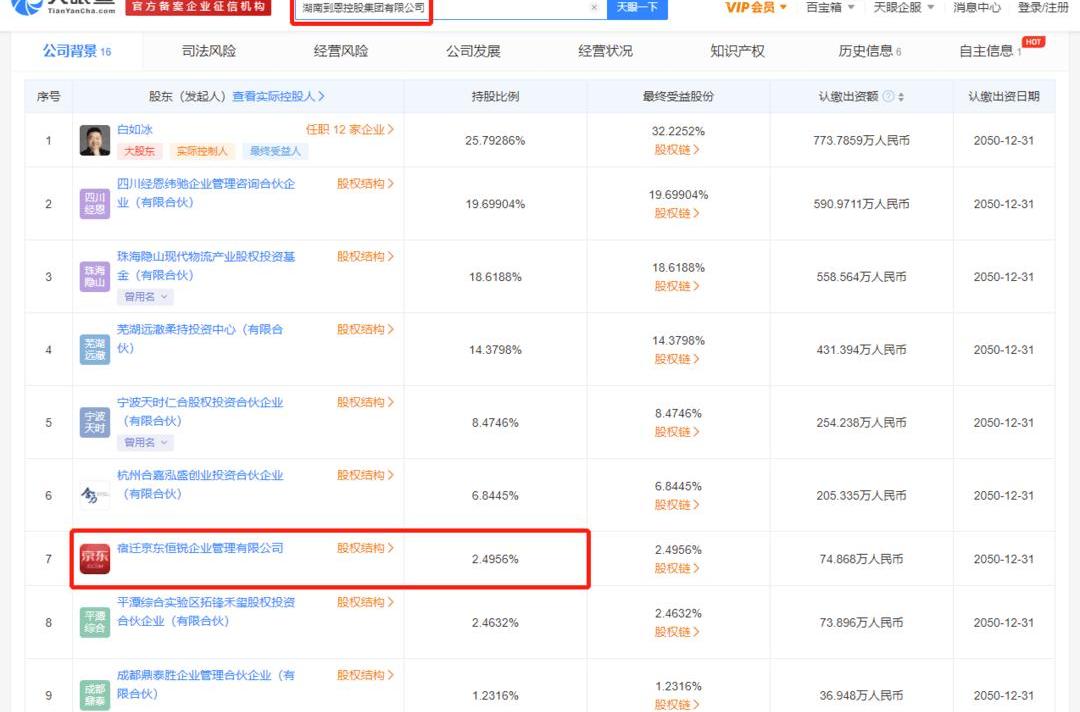Switch to 司法风险 tab
Image resolution: width=1080 pixels, height=712 pixels.
(x=209, y=51)
